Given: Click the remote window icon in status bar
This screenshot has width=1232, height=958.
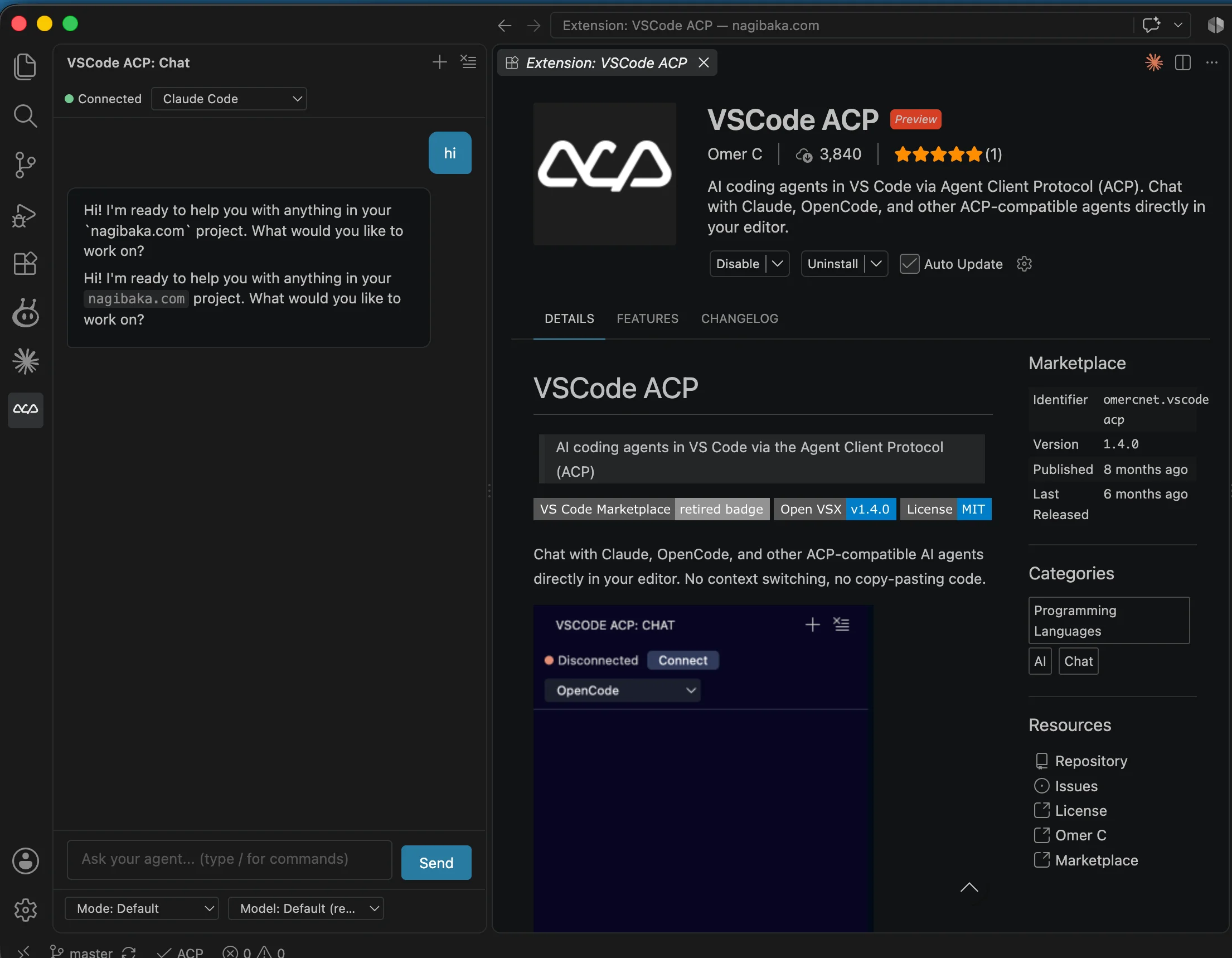Looking at the screenshot, I should [x=23, y=952].
